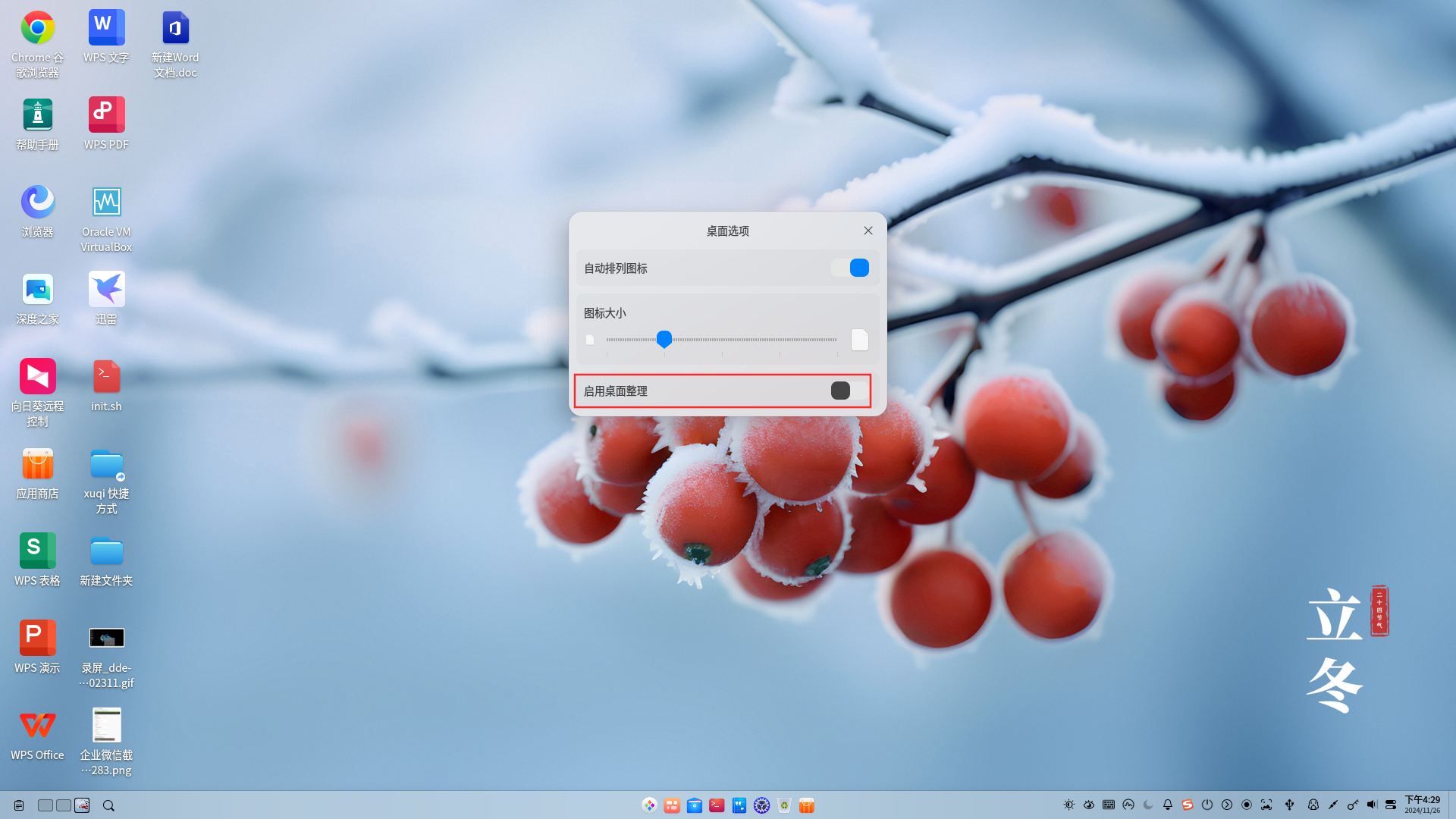Select the WPS 演示 desktop icon

[37, 648]
